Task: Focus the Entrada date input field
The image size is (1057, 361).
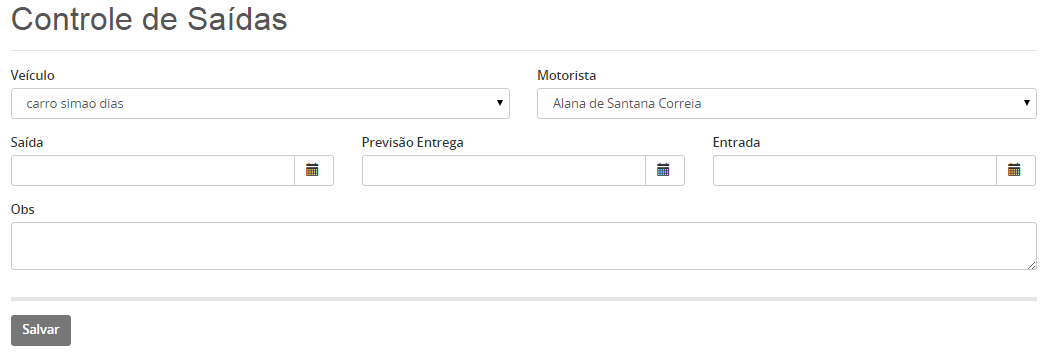Action: [855, 170]
